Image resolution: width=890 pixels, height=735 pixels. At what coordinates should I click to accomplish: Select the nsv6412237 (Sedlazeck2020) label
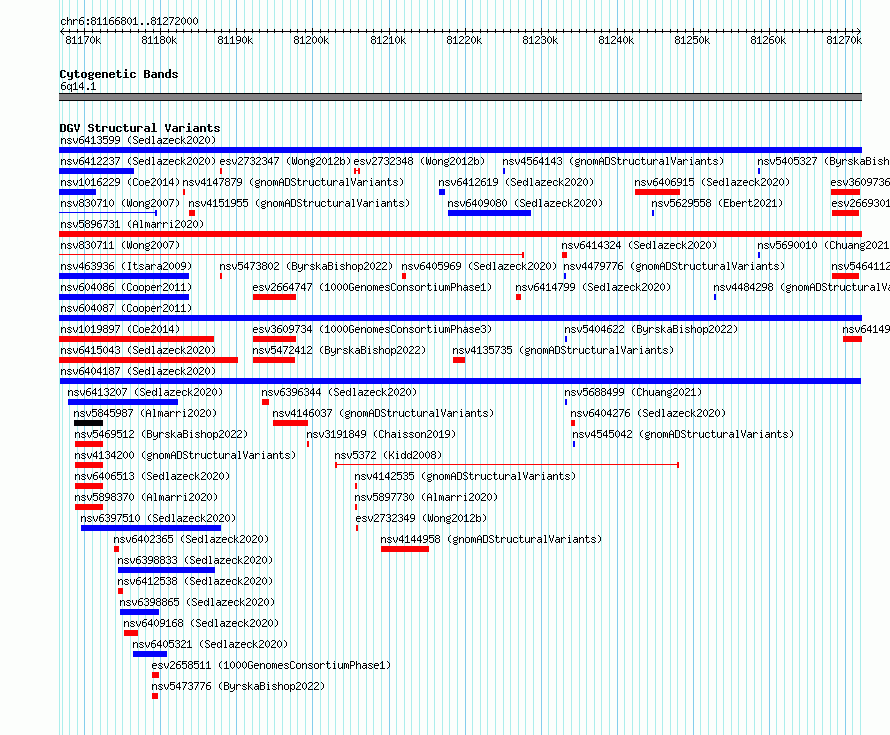(x=138, y=161)
